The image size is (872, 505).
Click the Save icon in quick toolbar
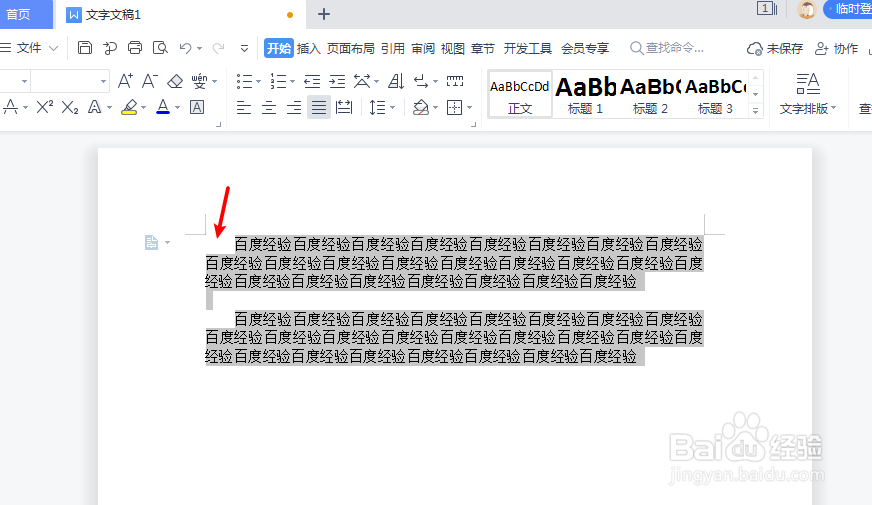[85, 48]
